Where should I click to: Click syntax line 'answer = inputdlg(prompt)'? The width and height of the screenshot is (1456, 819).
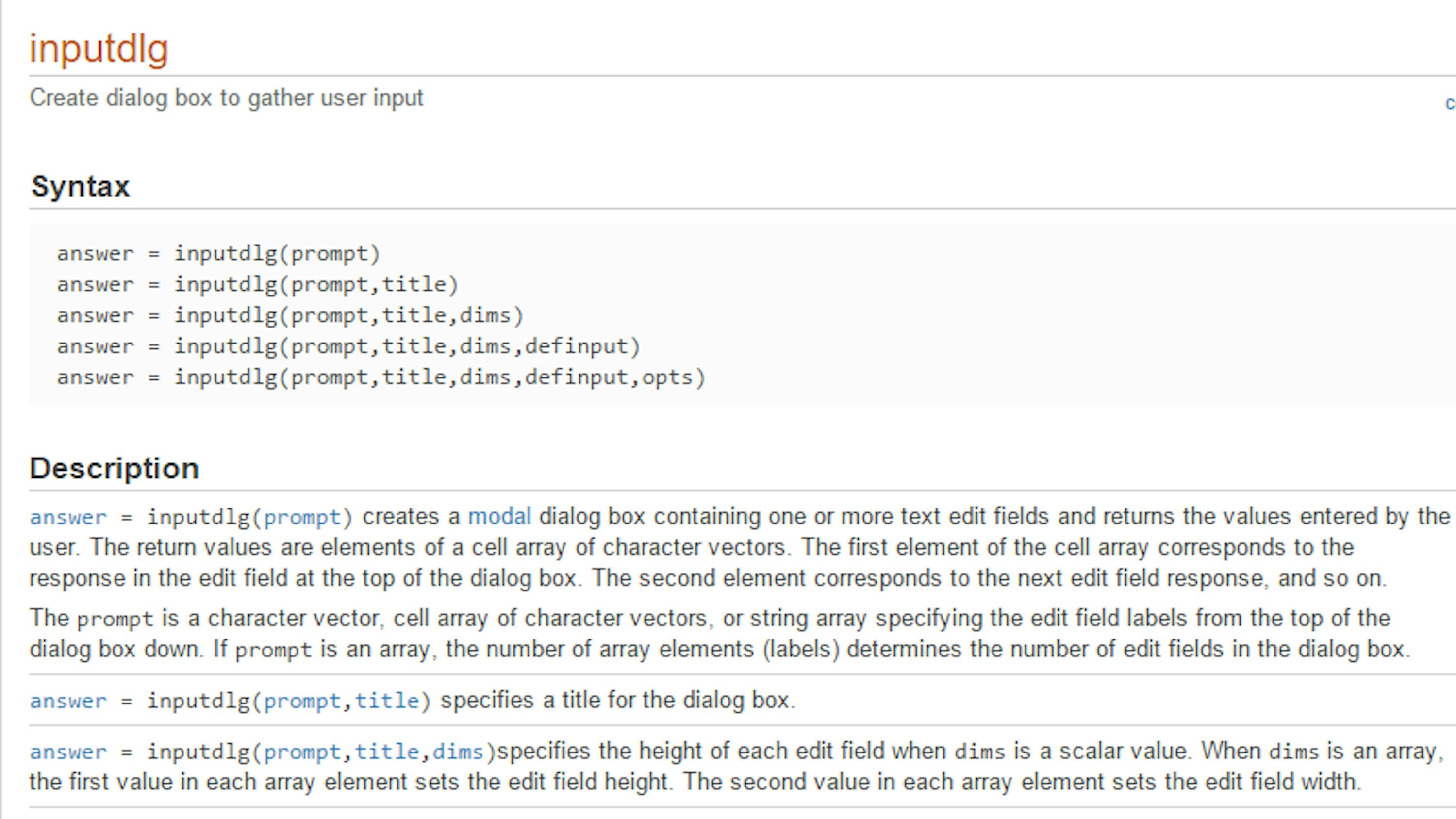(218, 254)
